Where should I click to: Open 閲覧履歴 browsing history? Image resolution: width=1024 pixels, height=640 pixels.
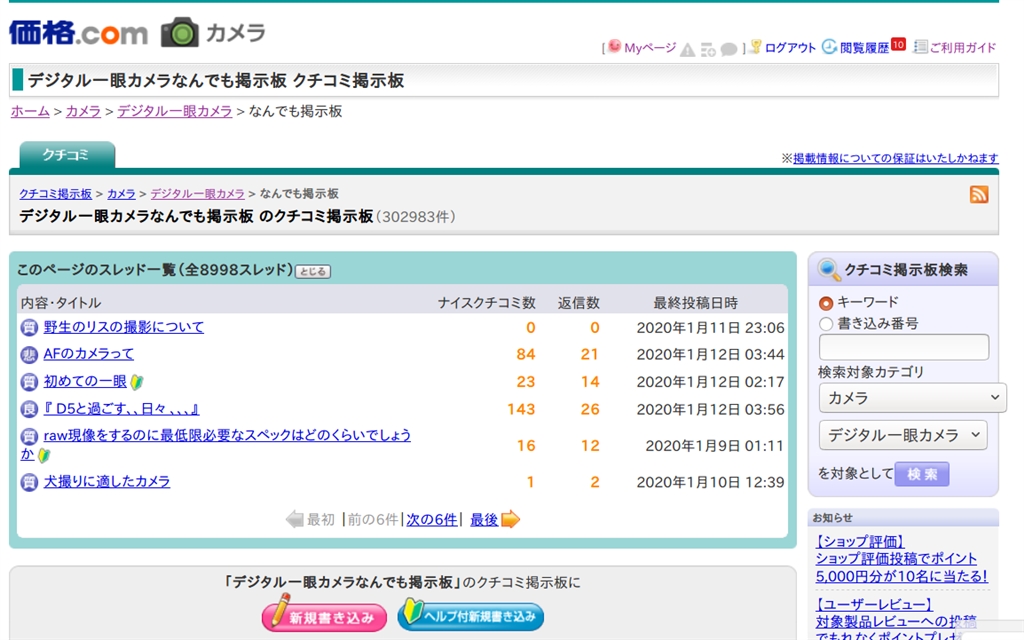tap(864, 48)
